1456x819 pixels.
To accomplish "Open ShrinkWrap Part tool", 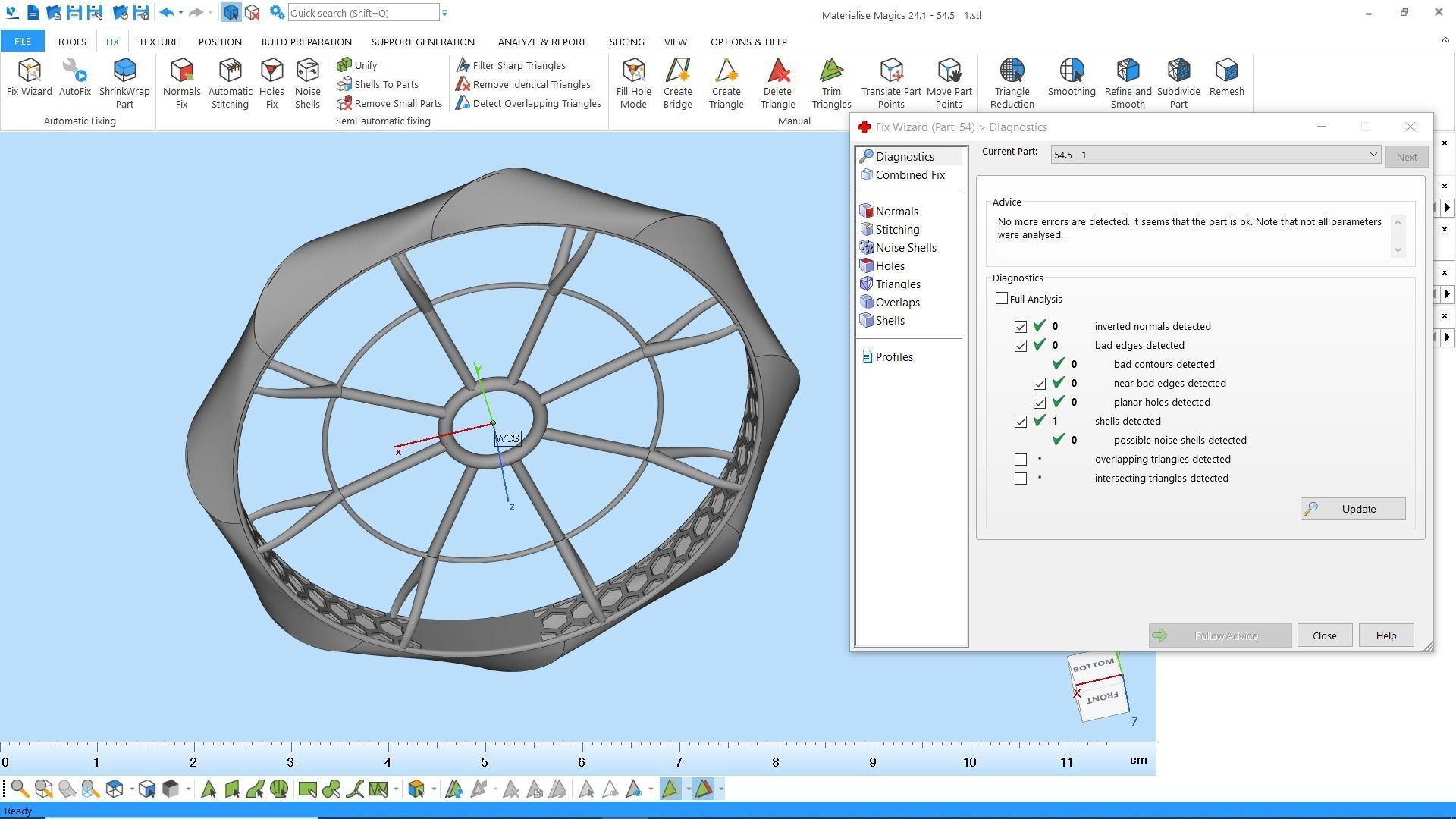I will point(124,83).
